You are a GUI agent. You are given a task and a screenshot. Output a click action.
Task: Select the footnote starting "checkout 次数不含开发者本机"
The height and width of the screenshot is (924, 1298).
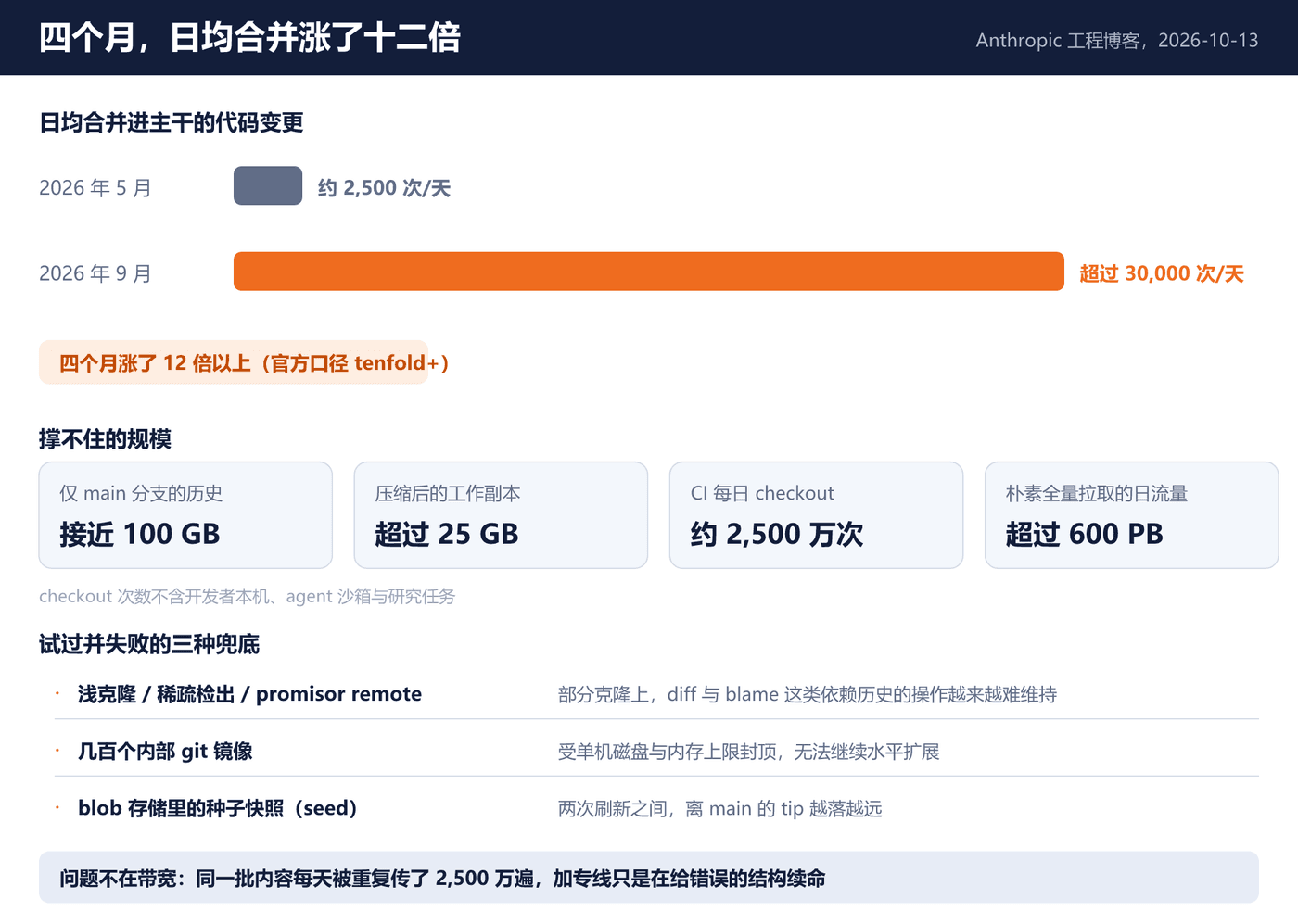click(248, 596)
